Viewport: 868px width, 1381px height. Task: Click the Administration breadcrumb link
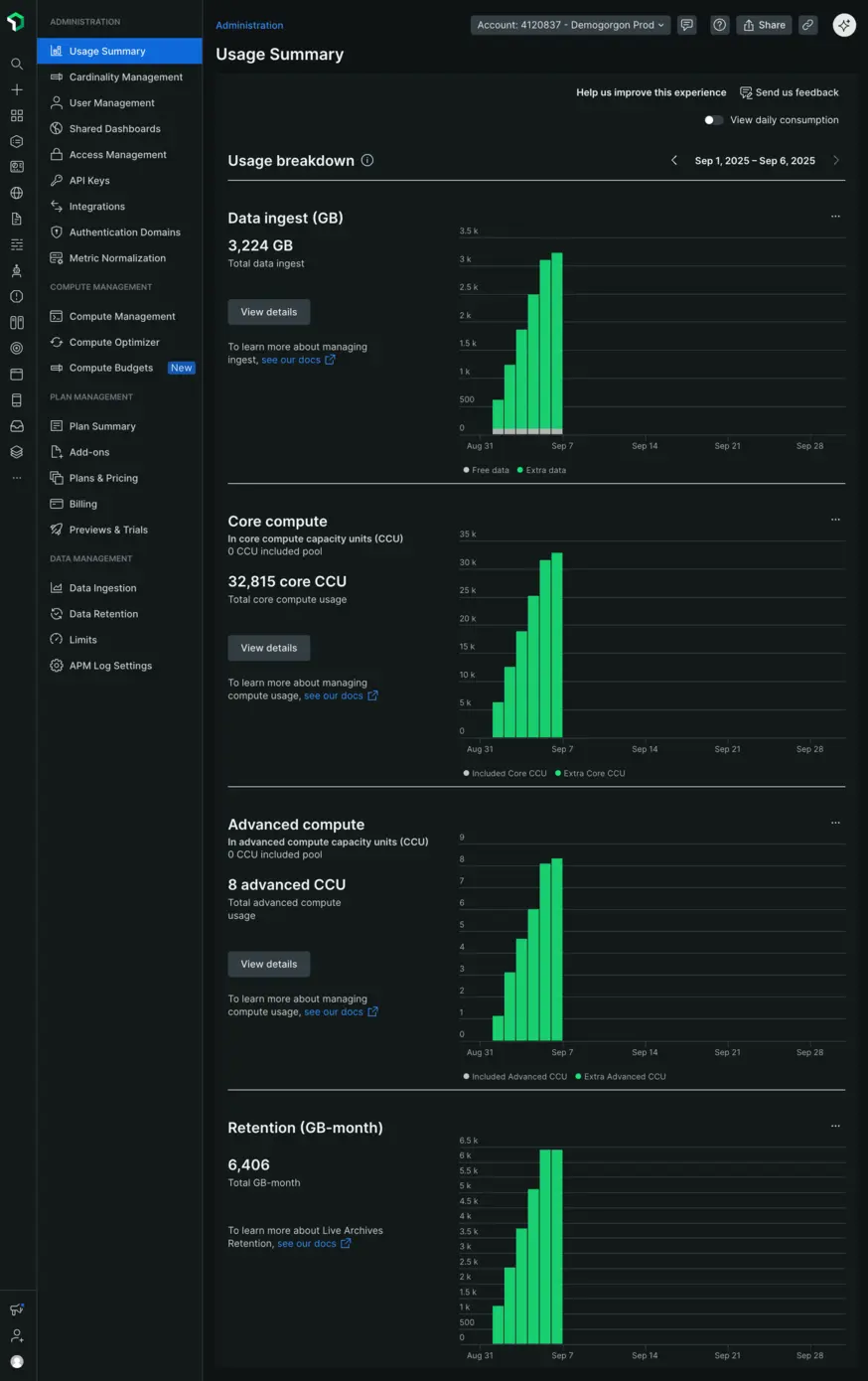coord(249,25)
